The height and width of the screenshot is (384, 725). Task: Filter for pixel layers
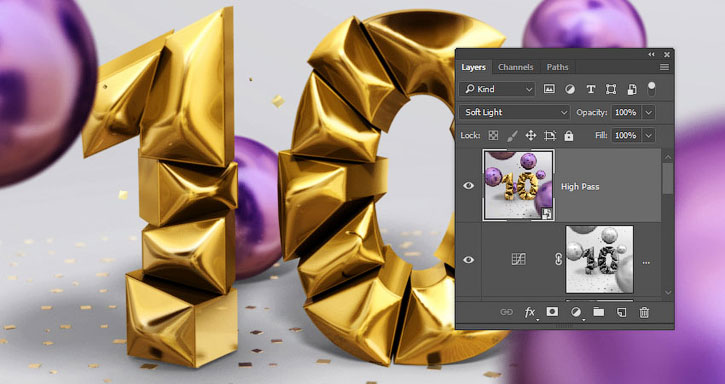pyautogui.click(x=549, y=89)
